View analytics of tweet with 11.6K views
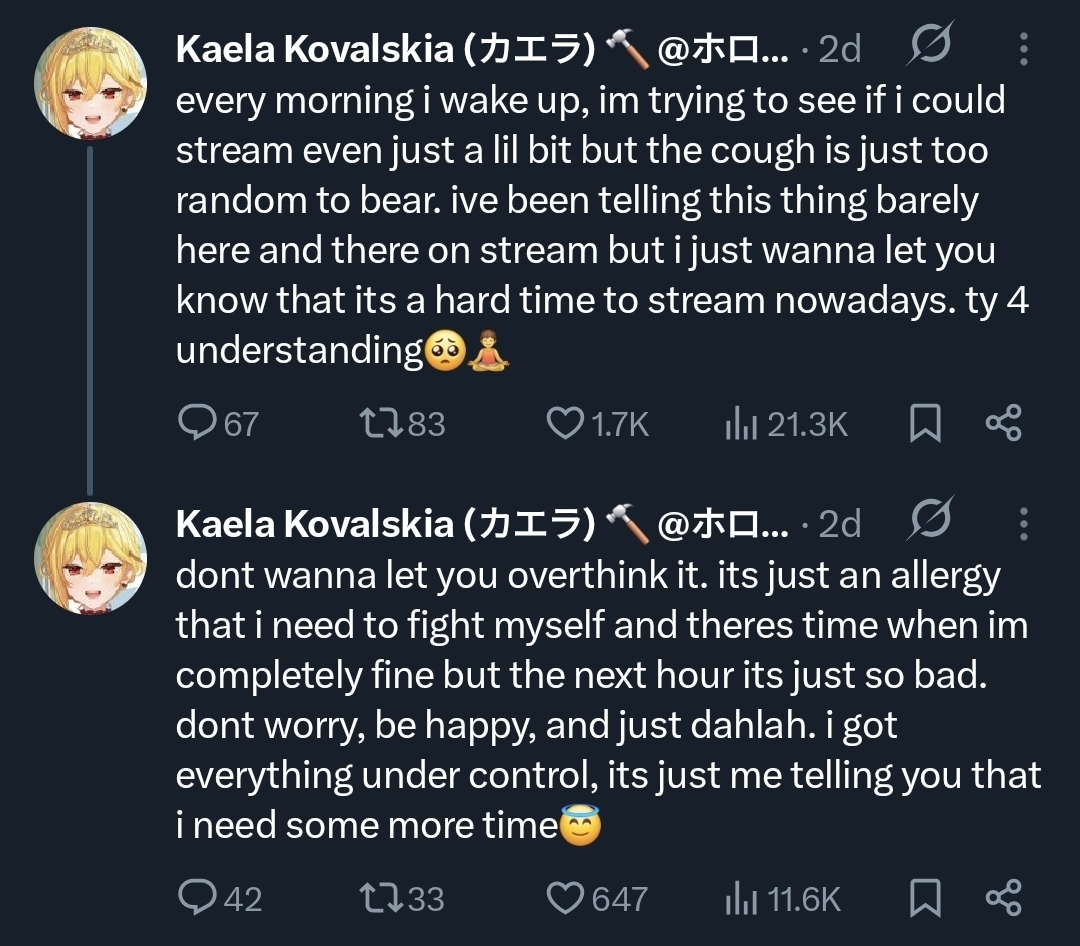Image resolution: width=1080 pixels, height=946 pixels. click(740, 899)
